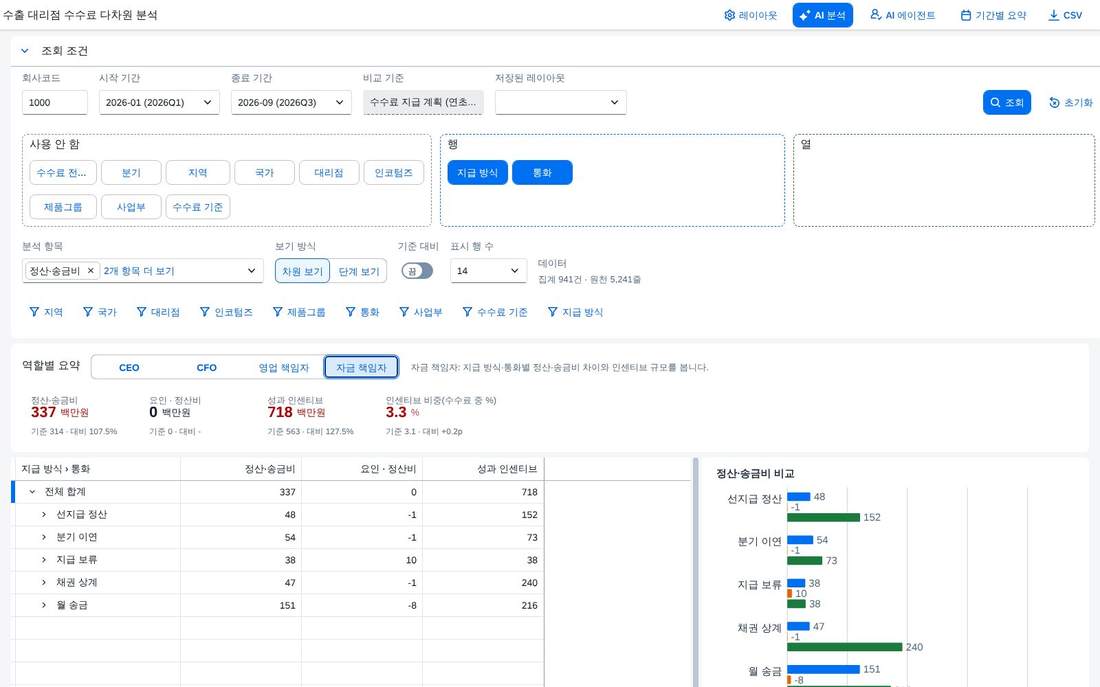Open the 시작 기간 dropdown
This screenshot has height=687, width=1100.
[x=159, y=102]
